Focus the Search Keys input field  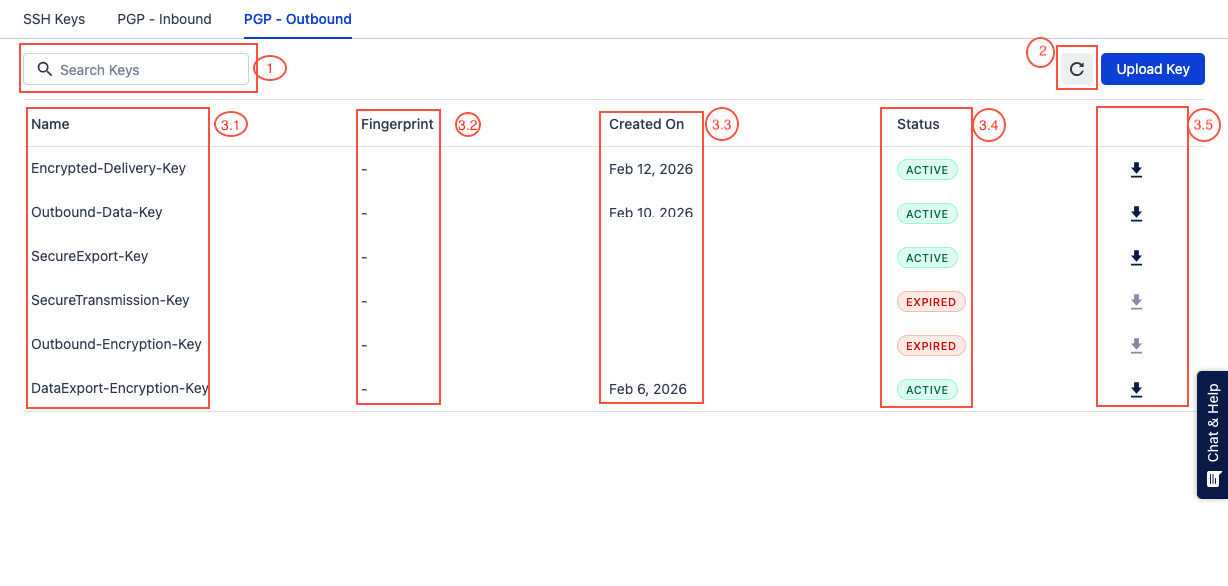click(x=150, y=70)
